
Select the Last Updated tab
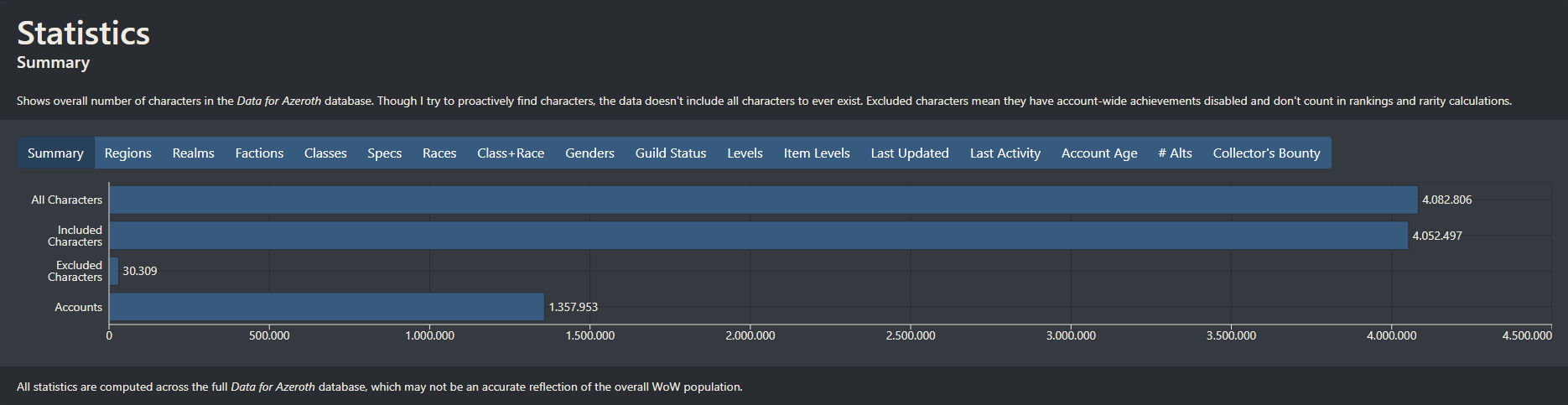coord(910,153)
